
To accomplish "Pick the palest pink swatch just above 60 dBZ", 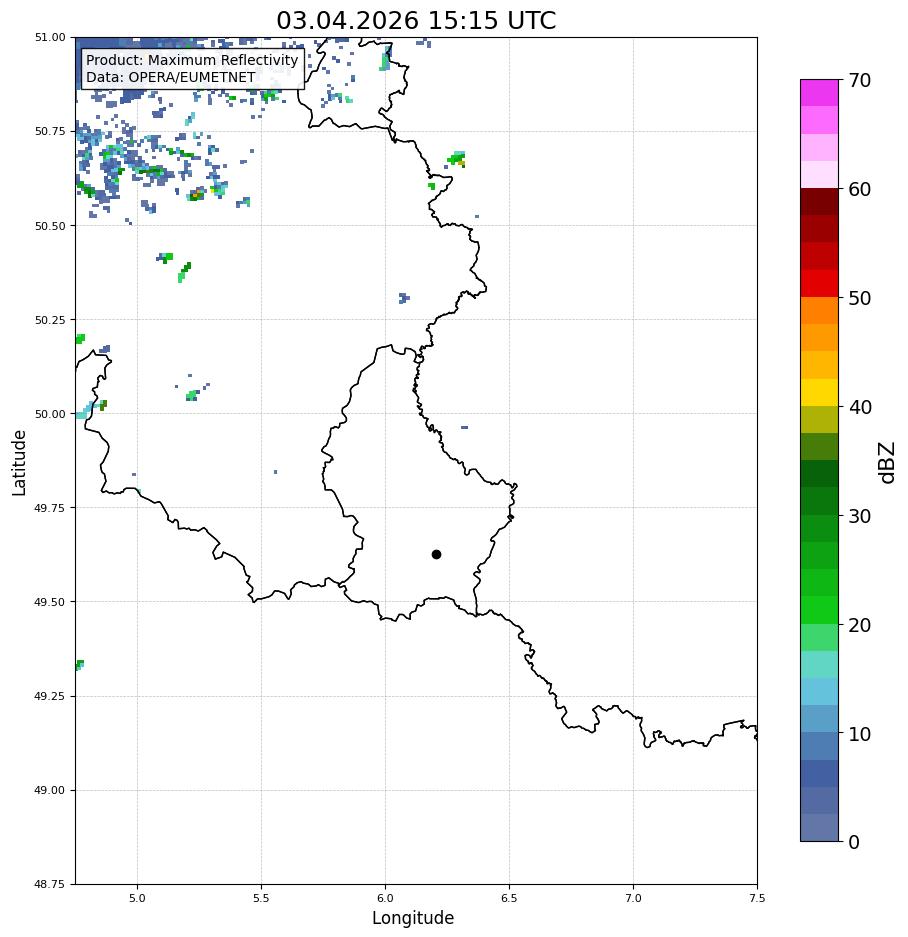I will [x=820, y=174].
